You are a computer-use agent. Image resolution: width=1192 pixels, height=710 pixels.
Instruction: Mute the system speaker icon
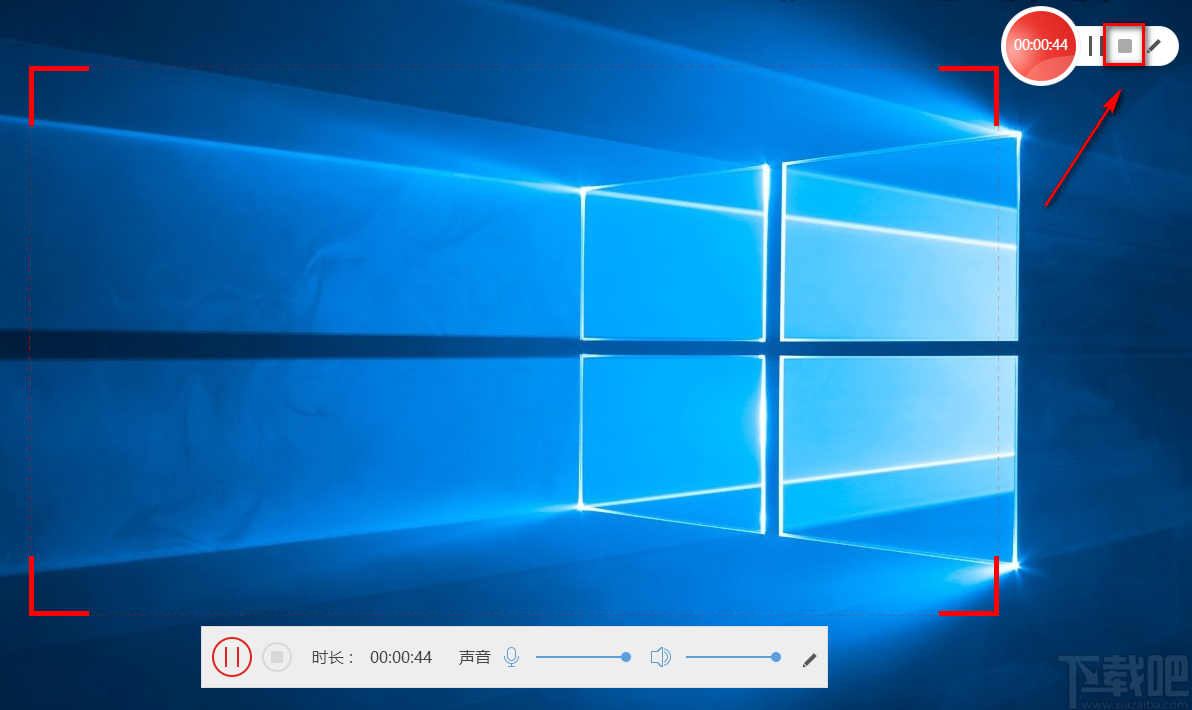coord(661,657)
